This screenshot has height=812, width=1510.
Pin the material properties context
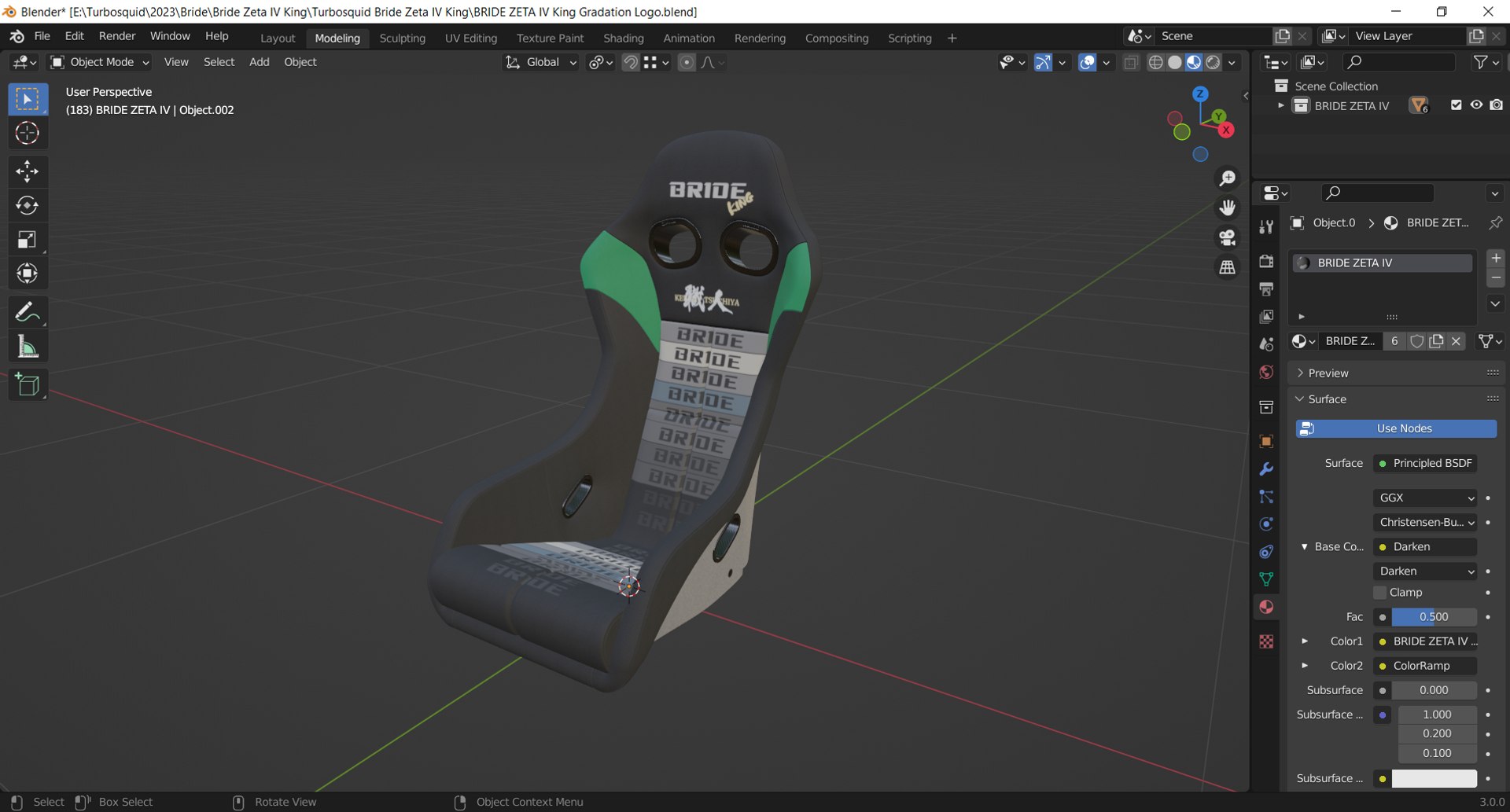point(1495,223)
